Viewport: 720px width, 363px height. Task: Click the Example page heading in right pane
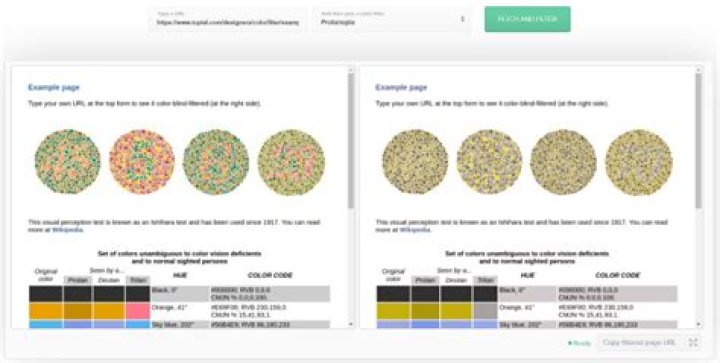(x=401, y=87)
